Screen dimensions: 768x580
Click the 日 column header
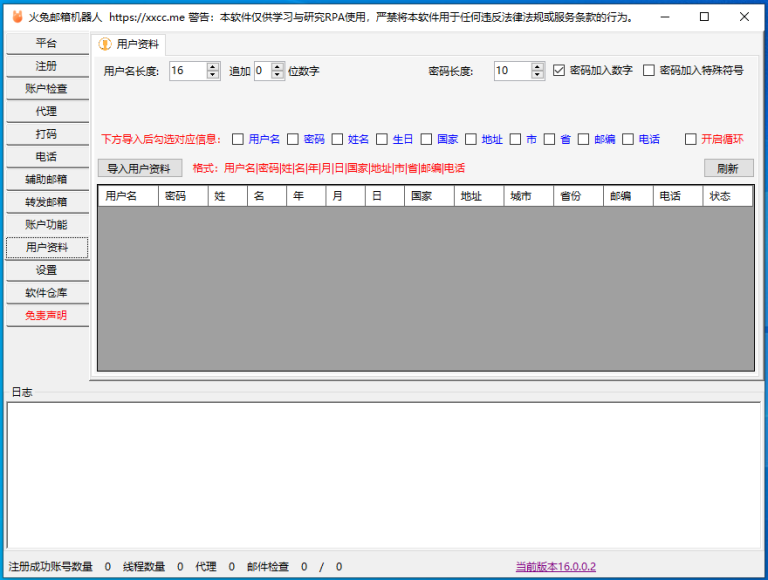pos(385,196)
